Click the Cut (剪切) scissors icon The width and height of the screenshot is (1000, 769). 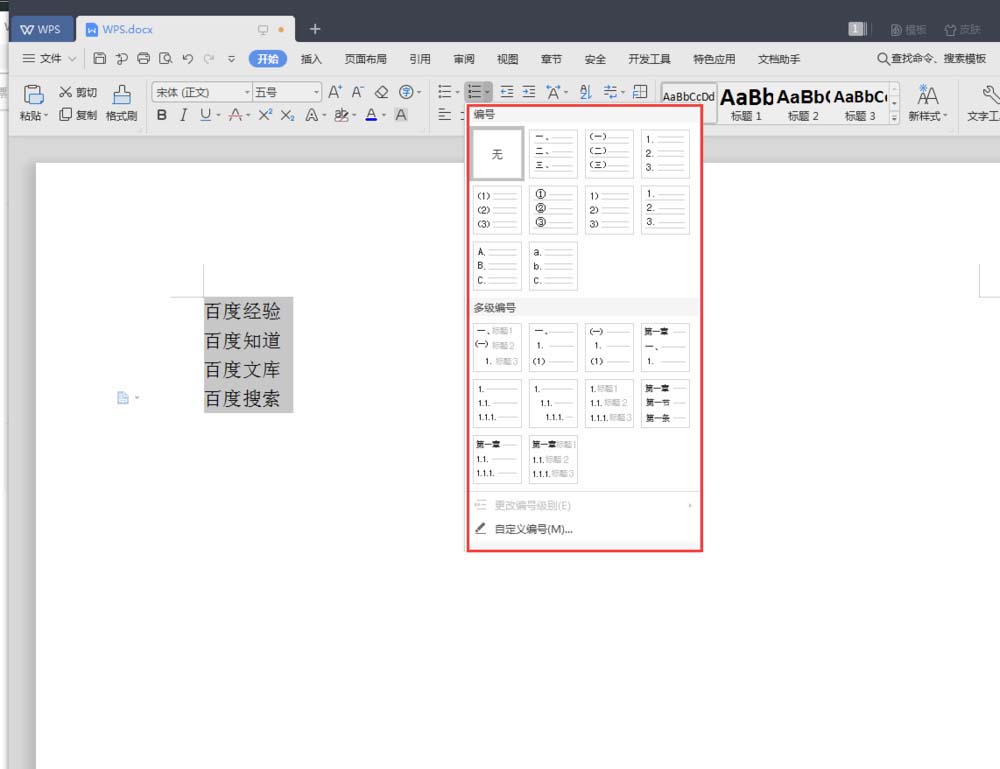pyautogui.click(x=66, y=92)
